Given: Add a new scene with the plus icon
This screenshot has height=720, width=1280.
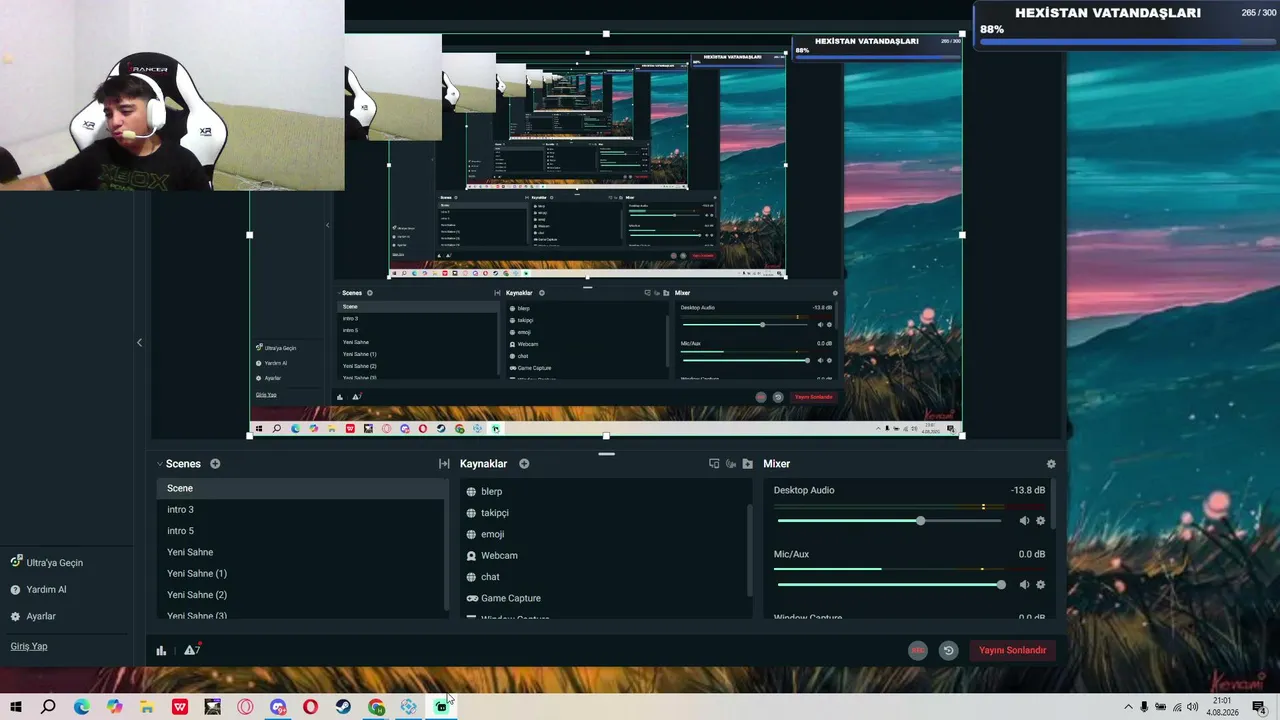Looking at the screenshot, I should (215, 464).
